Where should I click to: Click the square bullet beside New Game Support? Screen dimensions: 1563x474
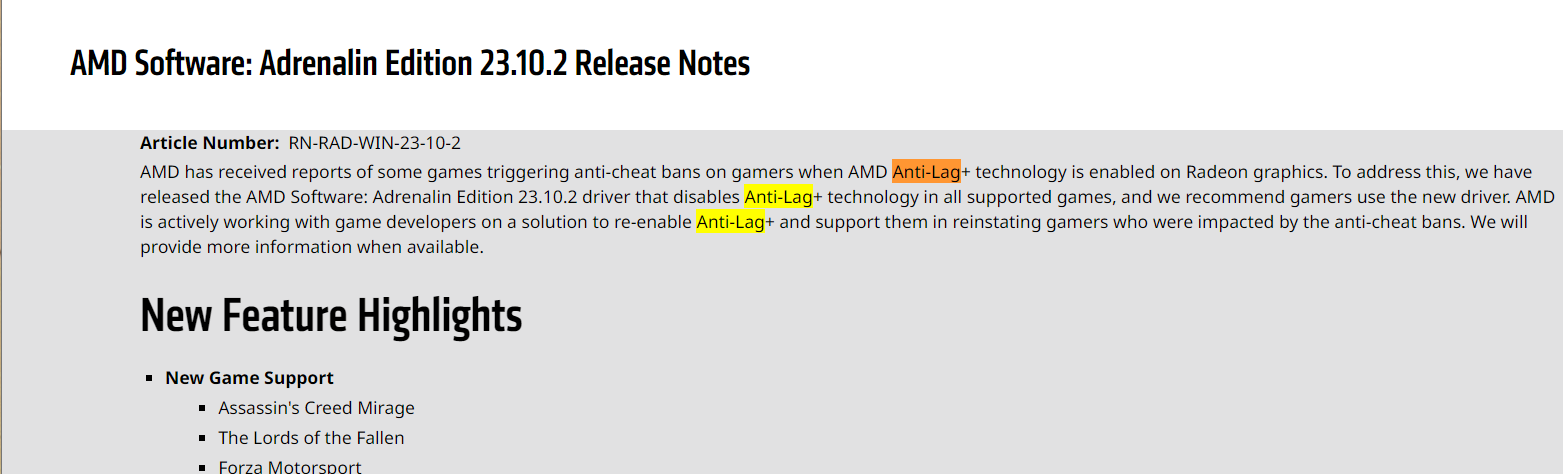150,379
